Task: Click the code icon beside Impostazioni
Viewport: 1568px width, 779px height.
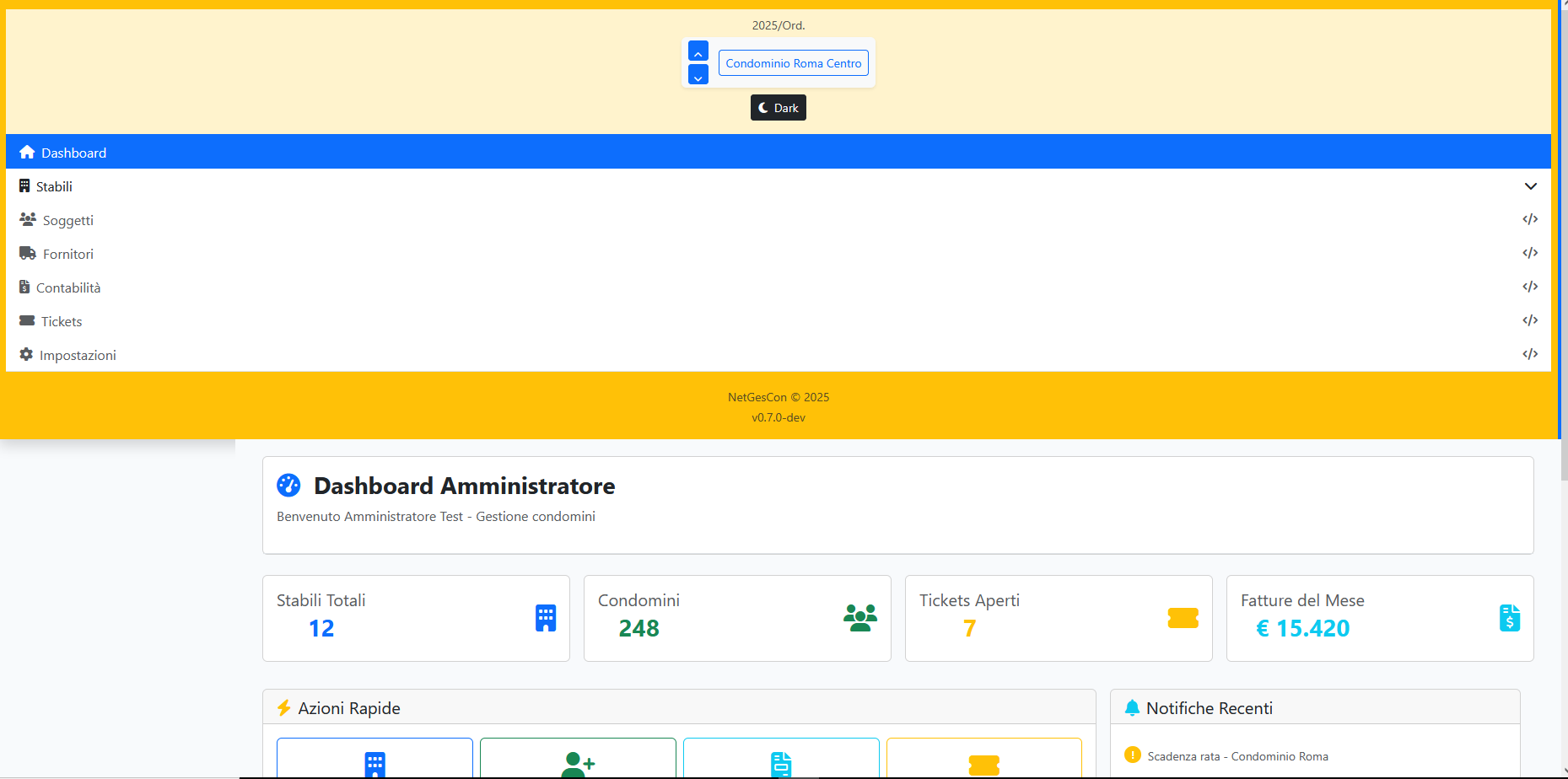Action: [x=1530, y=354]
